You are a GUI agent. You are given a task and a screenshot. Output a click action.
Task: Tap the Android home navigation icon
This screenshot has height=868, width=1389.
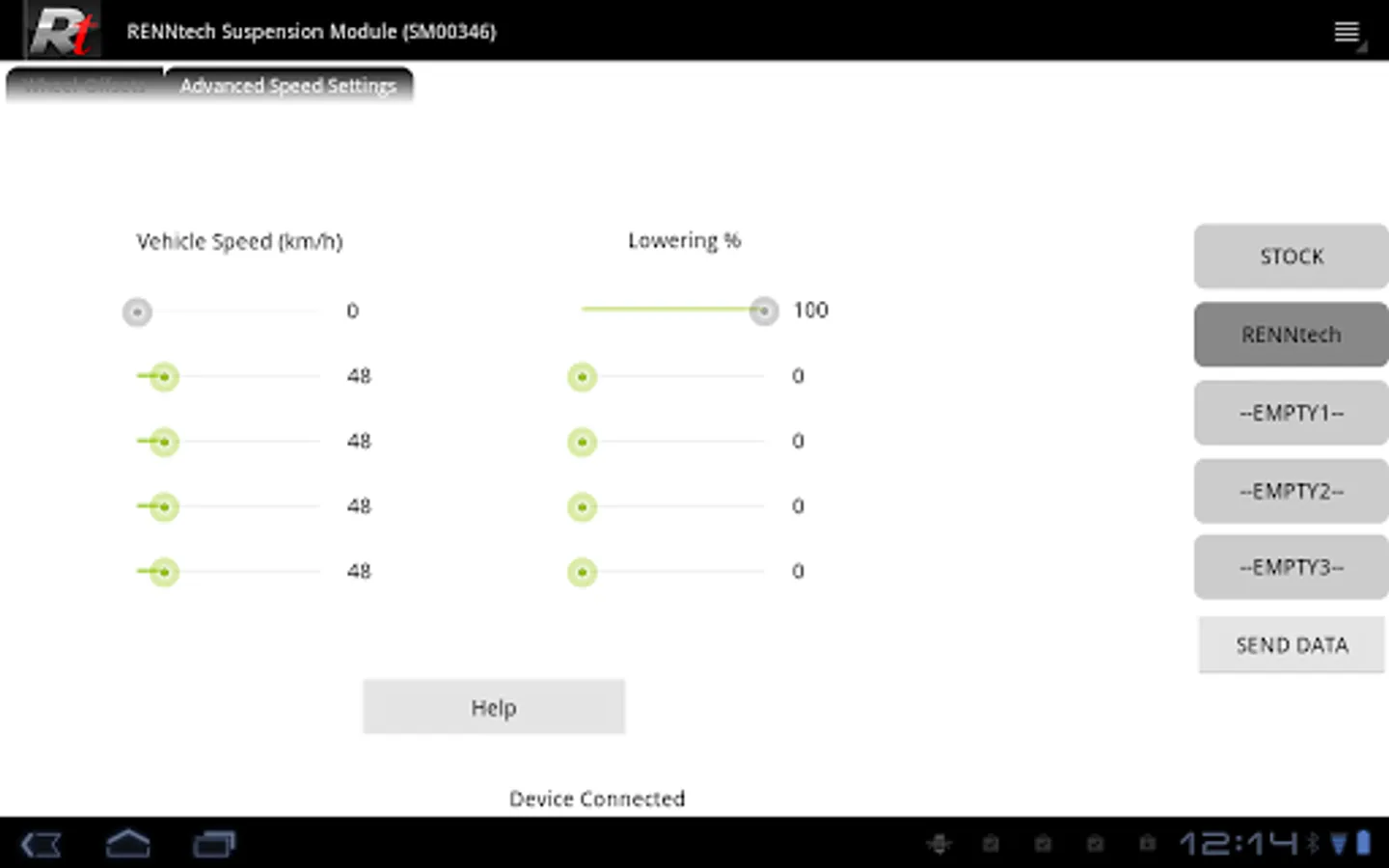point(127,844)
